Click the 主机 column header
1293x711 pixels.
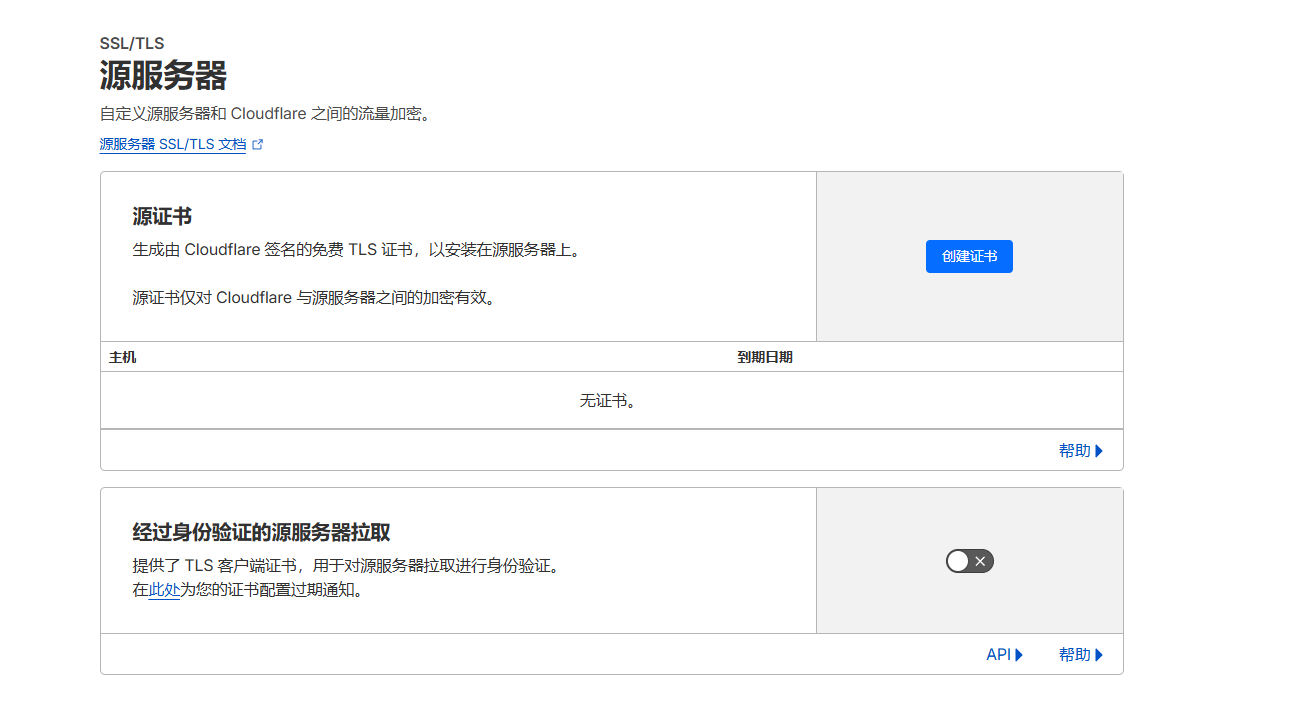[x=122, y=357]
